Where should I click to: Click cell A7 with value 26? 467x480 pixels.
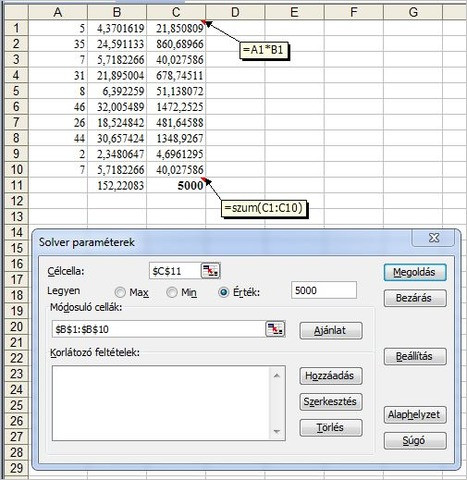58,122
